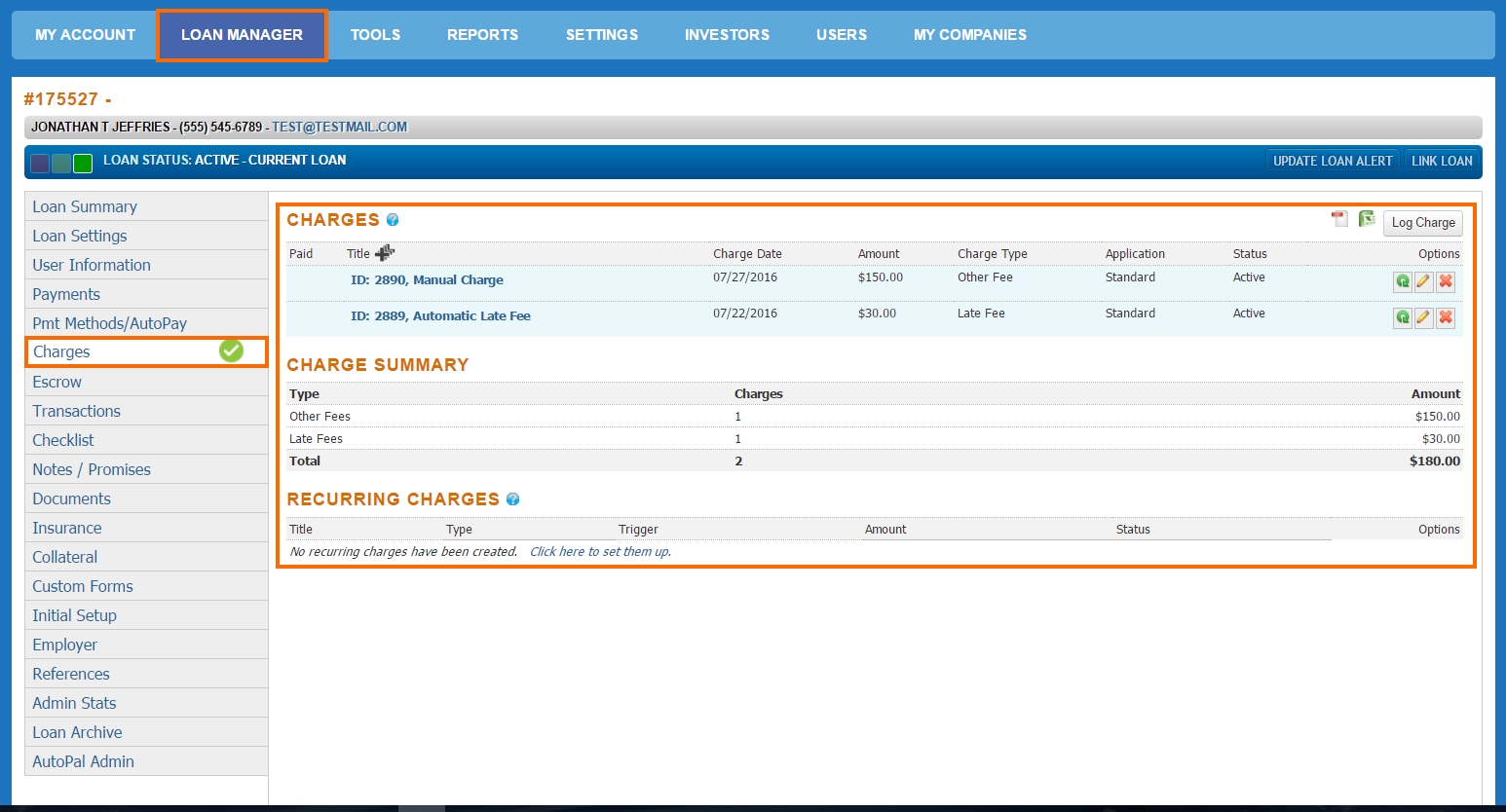
Task: Select the bright green loan status square
Action: 83,163
